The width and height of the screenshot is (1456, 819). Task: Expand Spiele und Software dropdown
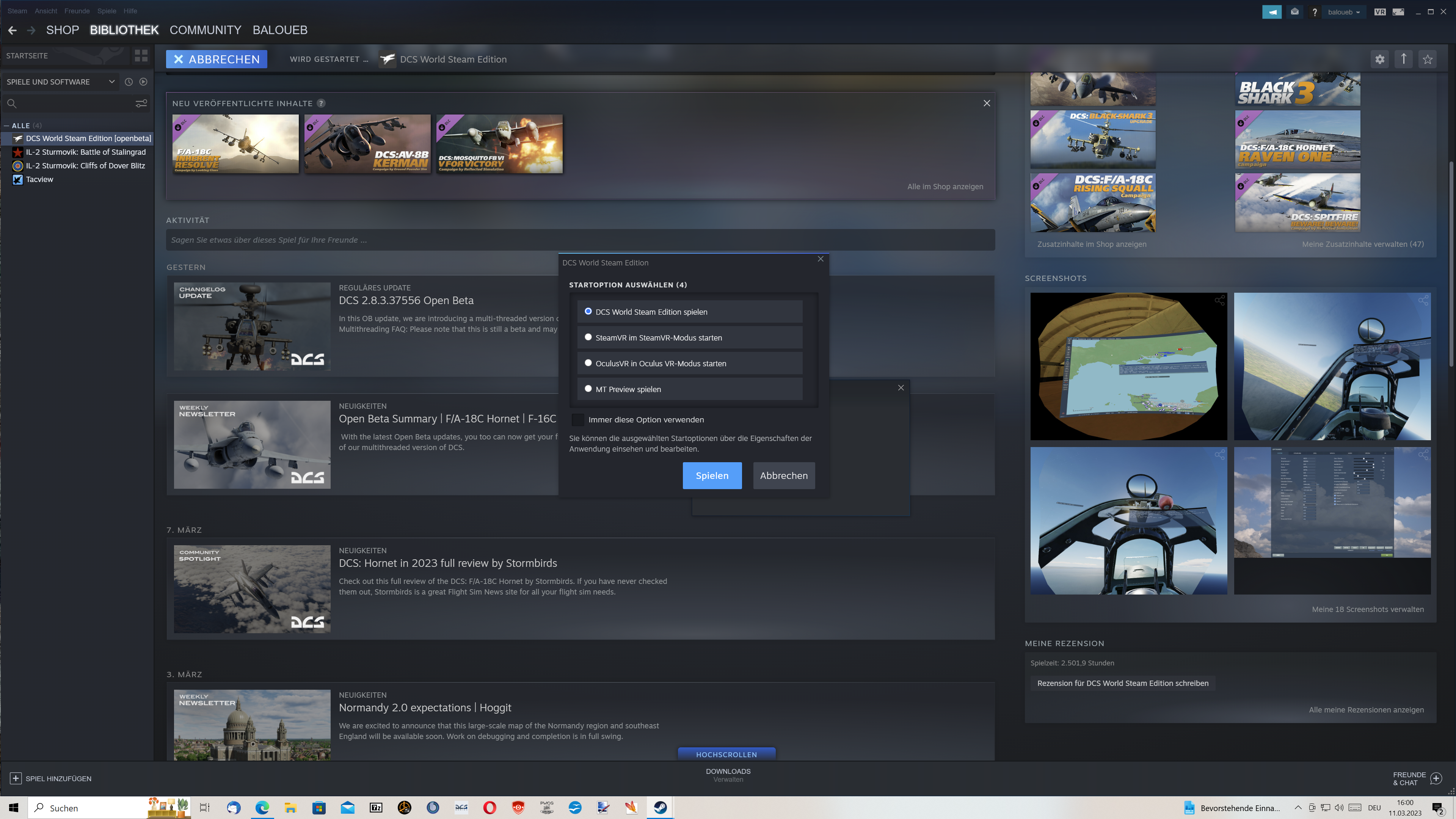(61, 82)
